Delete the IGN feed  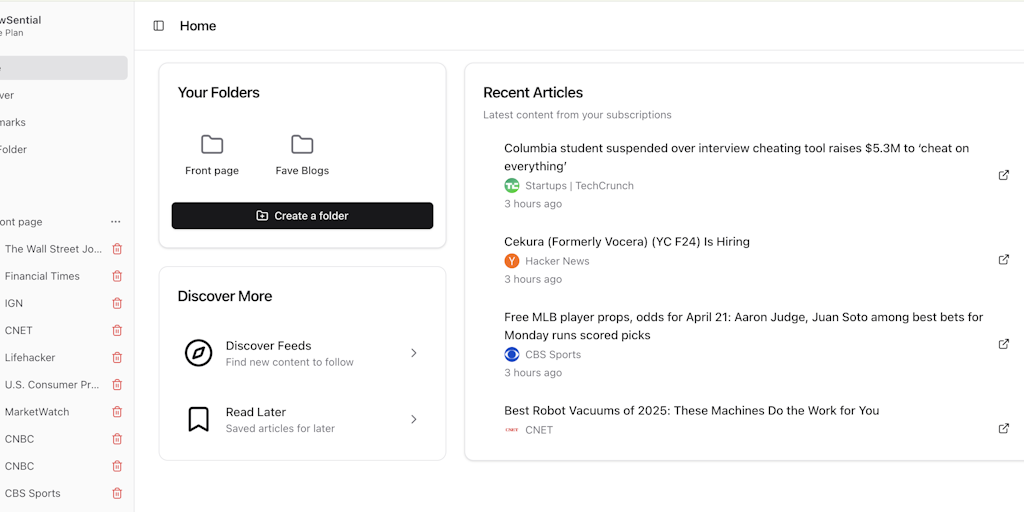[x=117, y=303]
